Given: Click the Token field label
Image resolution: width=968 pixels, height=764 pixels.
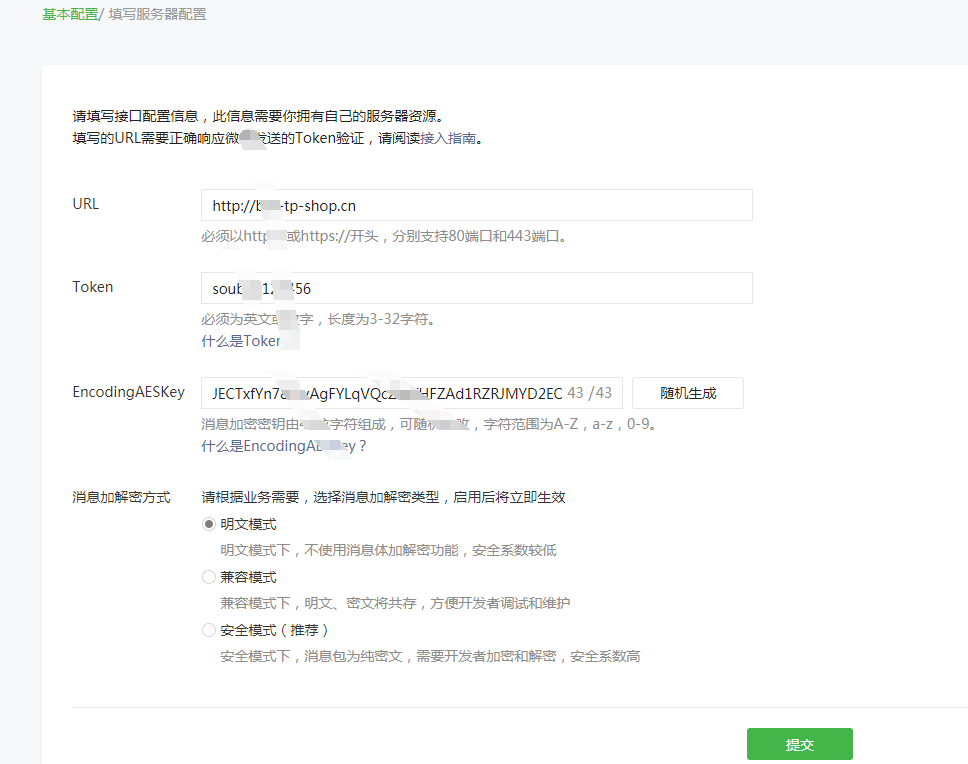Looking at the screenshot, I should [x=93, y=287].
